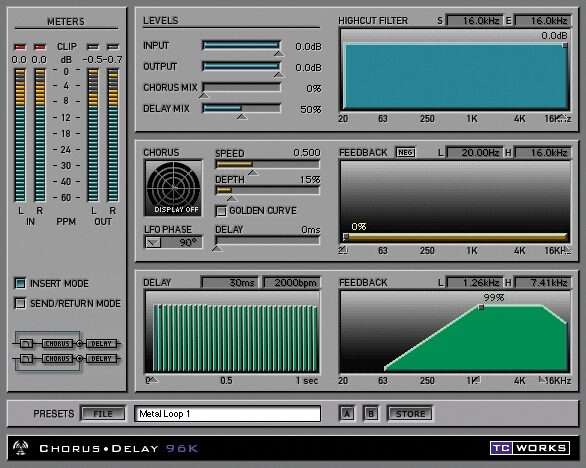Click the chorus DELAY slider
The width and height of the screenshot is (586, 468).
(268, 240)
